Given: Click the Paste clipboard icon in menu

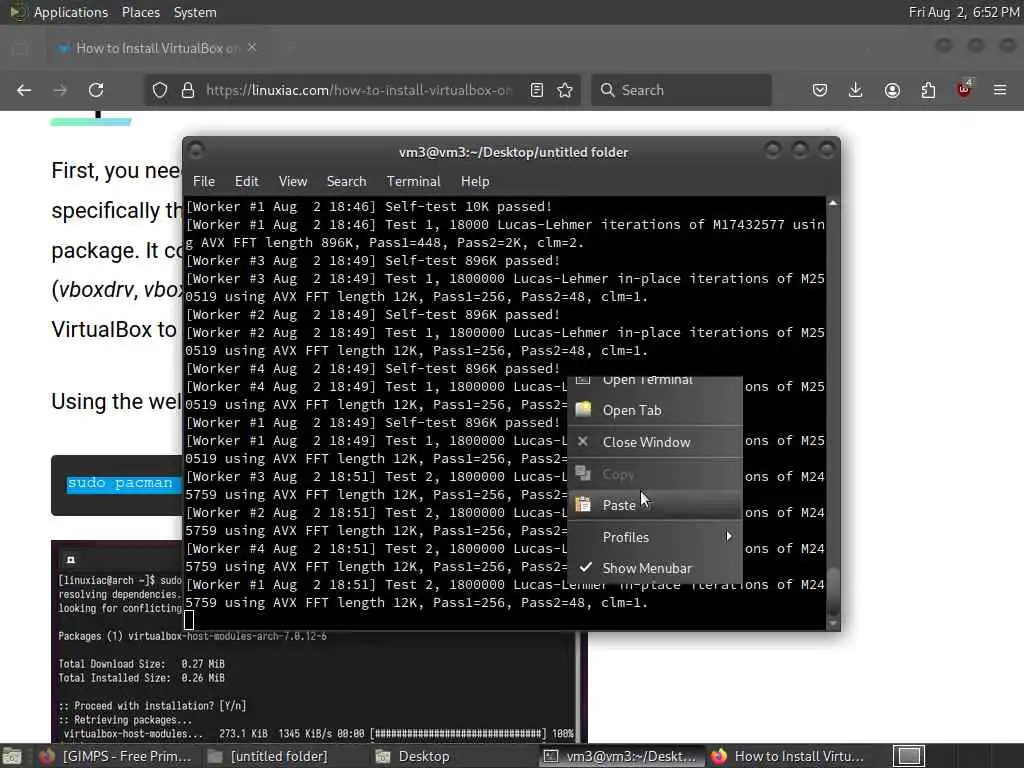Looking at the screenshot, I should [583, 504].
